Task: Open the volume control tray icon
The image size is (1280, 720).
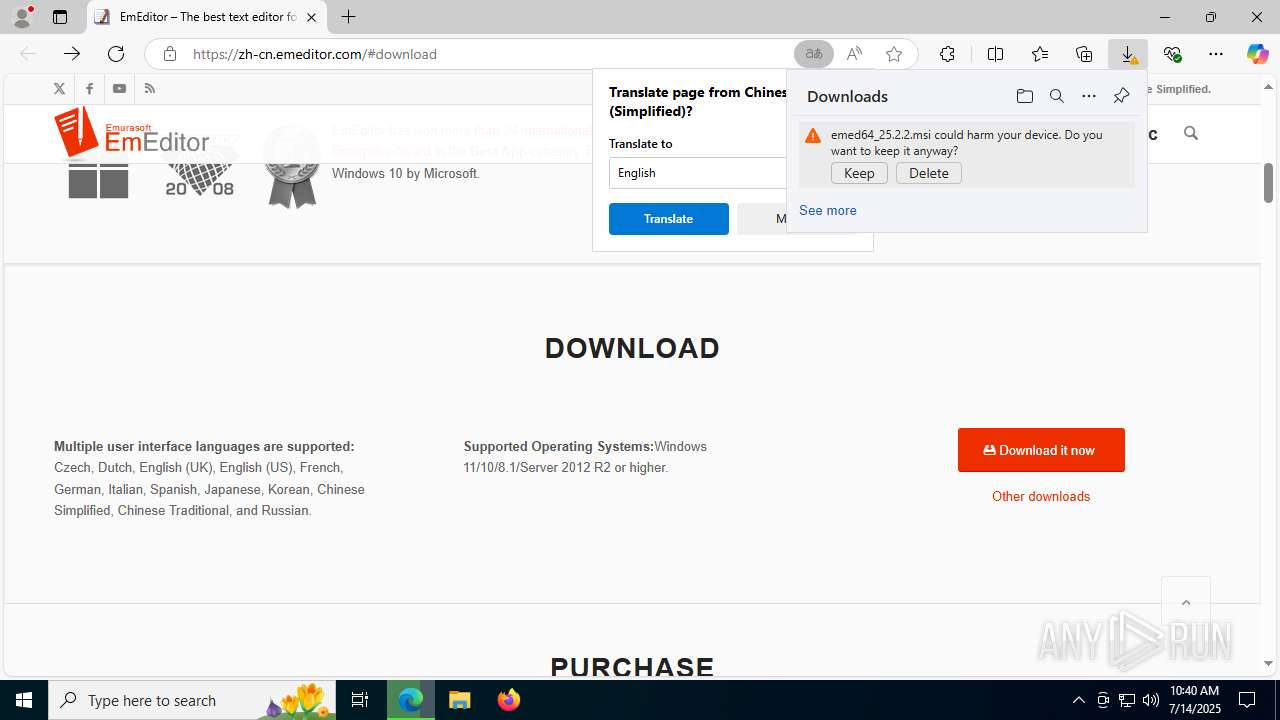Action: pyautogui.click(x=1150, y=700)
